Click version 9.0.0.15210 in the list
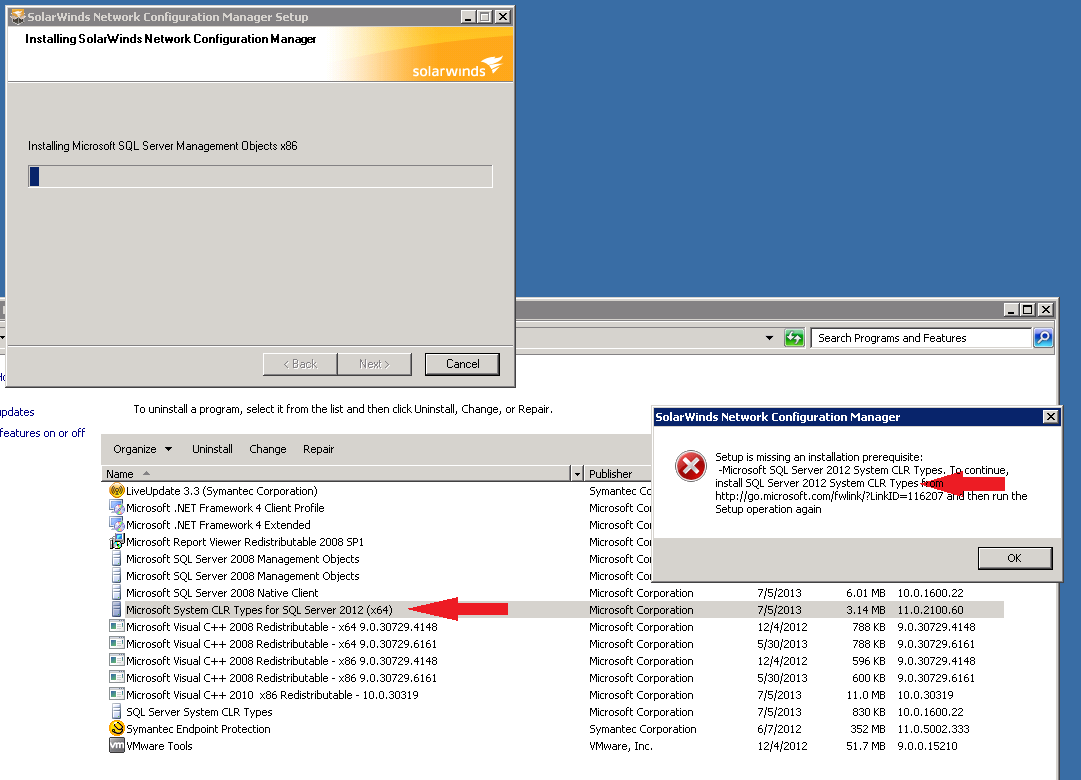 [927, 746]
